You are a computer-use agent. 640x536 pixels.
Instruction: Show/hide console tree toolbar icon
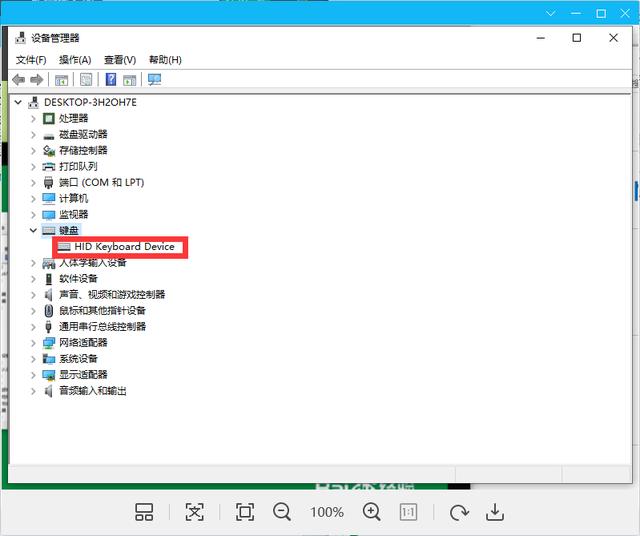(62, 80)
